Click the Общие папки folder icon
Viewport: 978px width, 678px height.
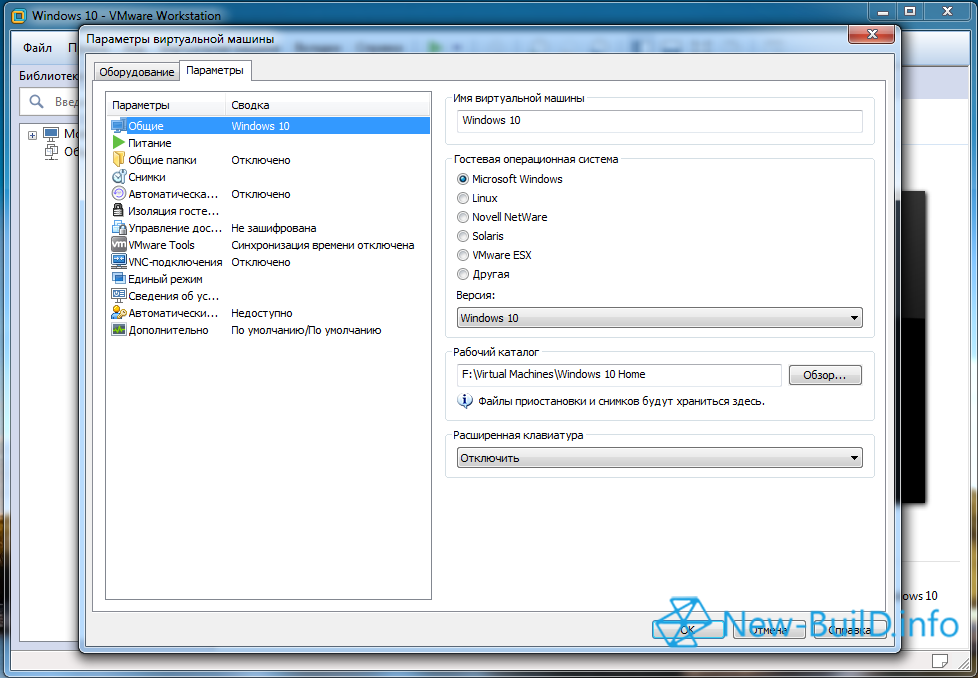(x=119, y=160)
